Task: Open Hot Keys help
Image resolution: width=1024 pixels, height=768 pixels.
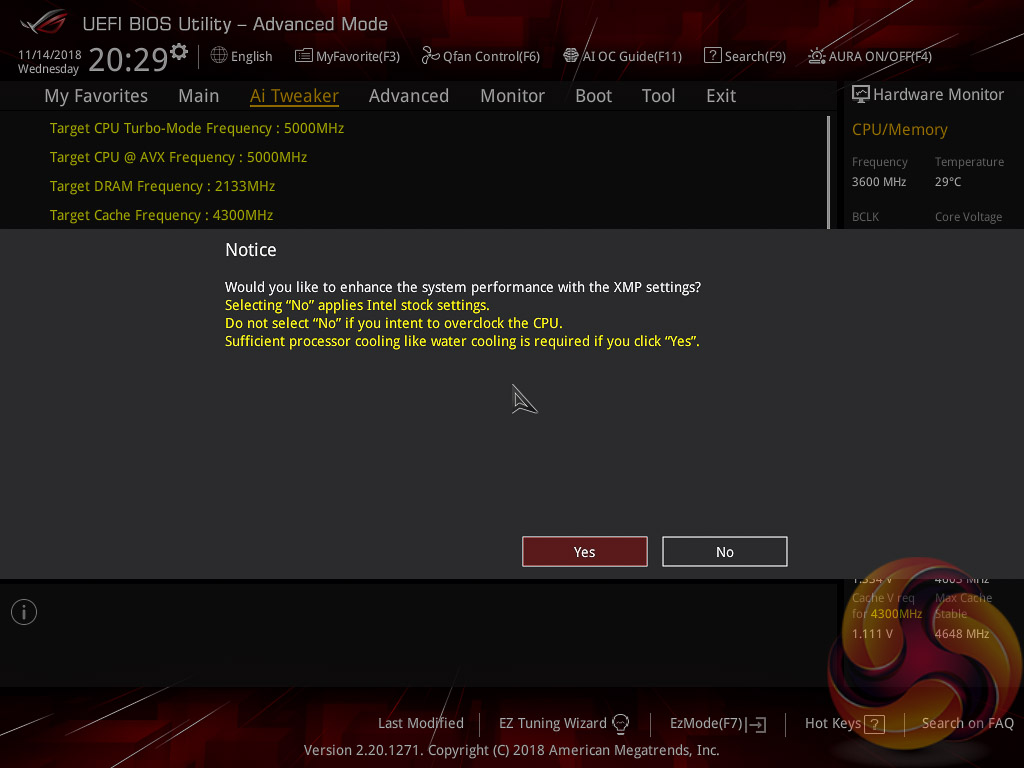Action: tap(833, 723)
